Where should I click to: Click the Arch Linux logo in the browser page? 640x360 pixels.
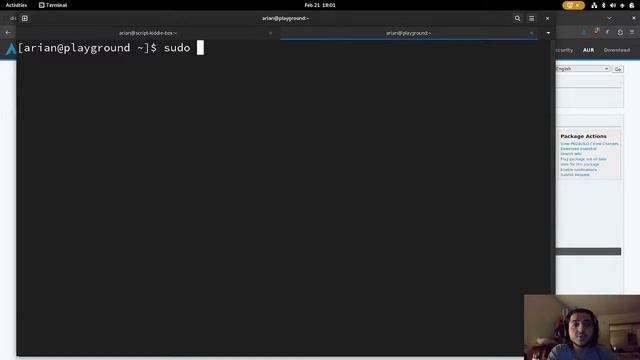[x=11, y=49]
